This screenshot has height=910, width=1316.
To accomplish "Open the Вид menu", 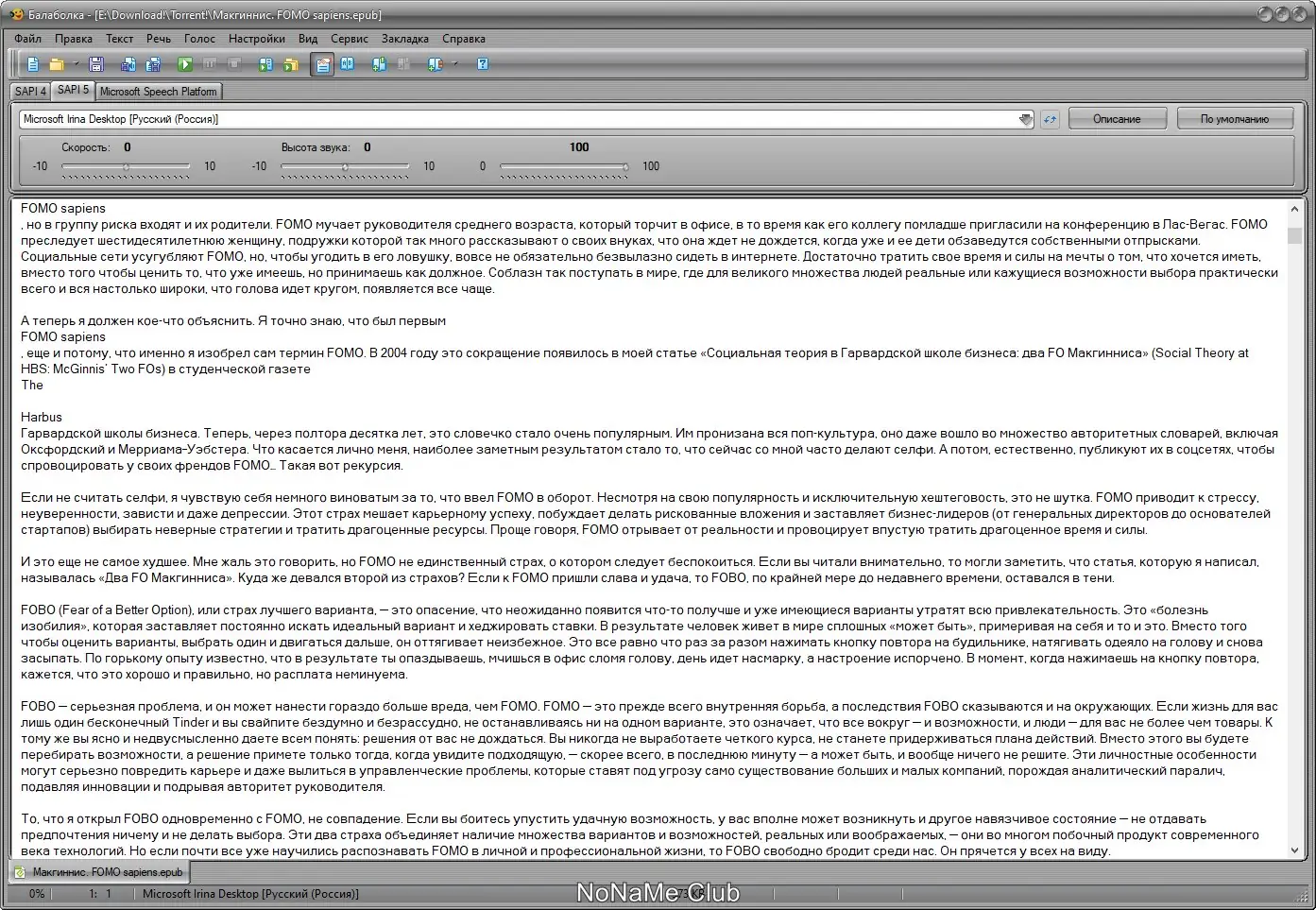I will pos(308,39).
